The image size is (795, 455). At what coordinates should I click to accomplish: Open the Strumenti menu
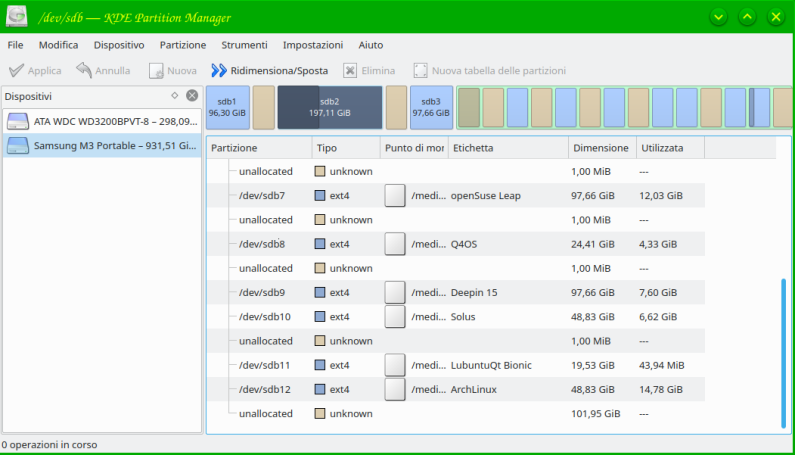click(244, 45)
